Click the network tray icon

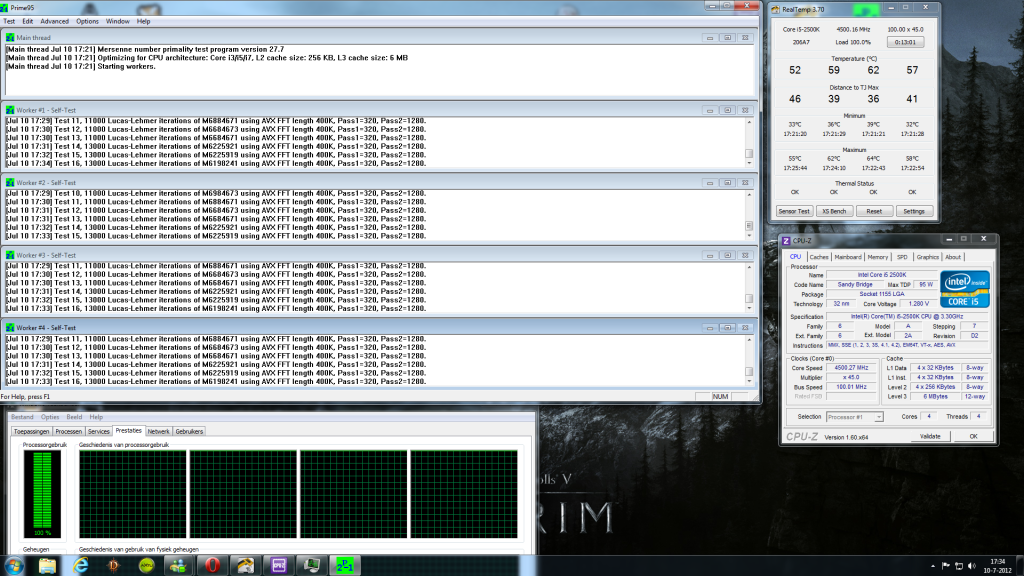[x=959, y=566]
